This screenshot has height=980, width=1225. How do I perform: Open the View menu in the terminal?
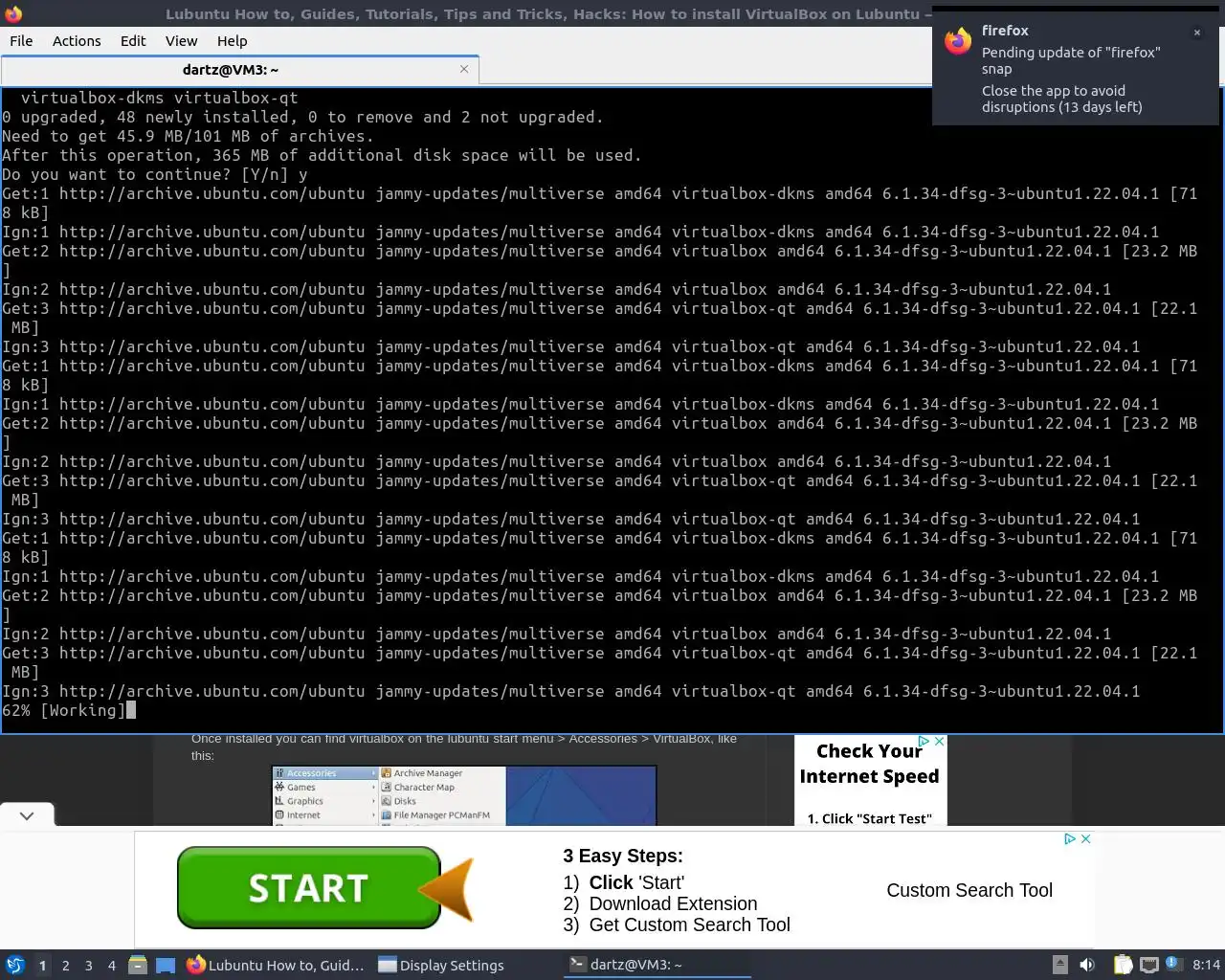[x=181, y=41]
